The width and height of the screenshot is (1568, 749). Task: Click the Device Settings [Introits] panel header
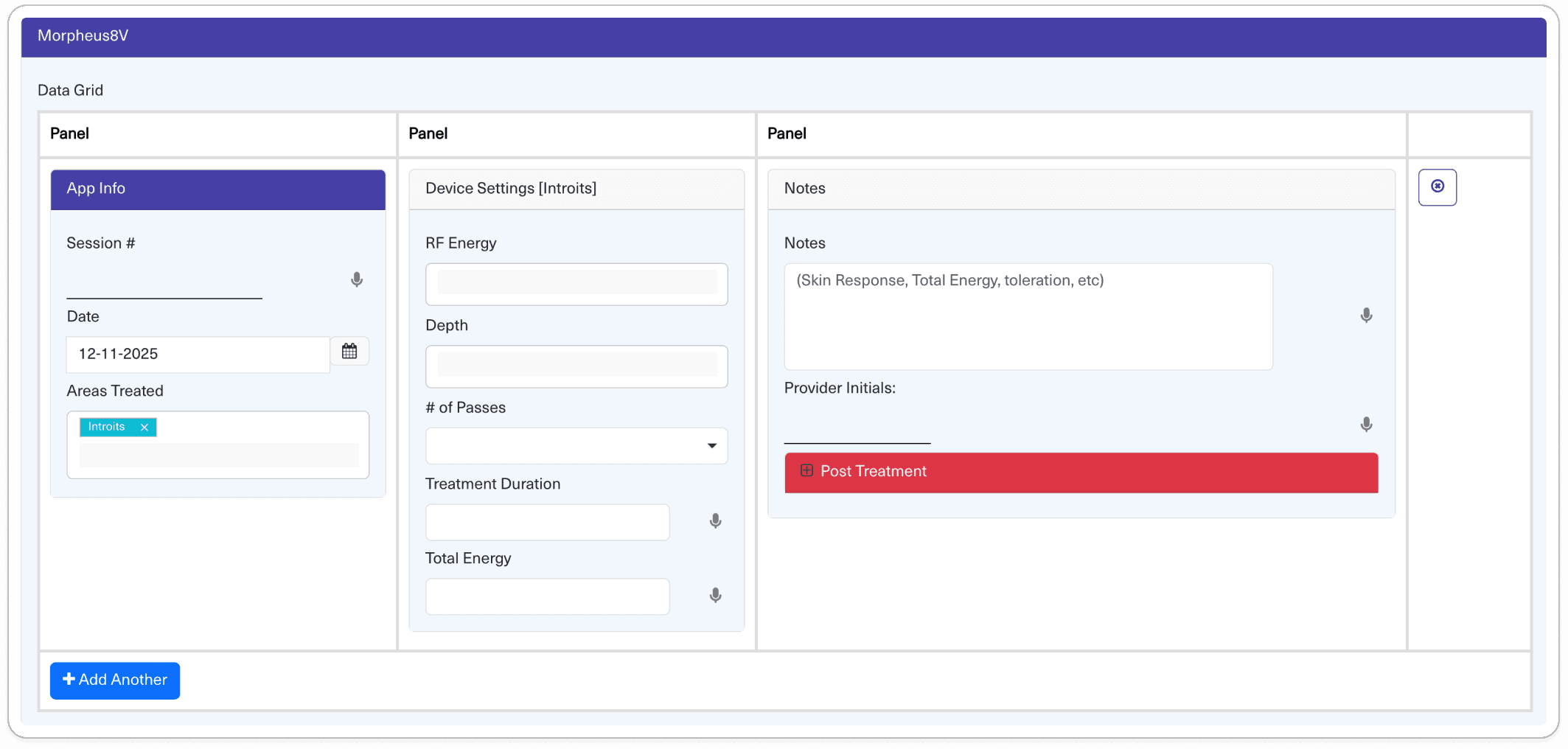[x=576, y=189]
